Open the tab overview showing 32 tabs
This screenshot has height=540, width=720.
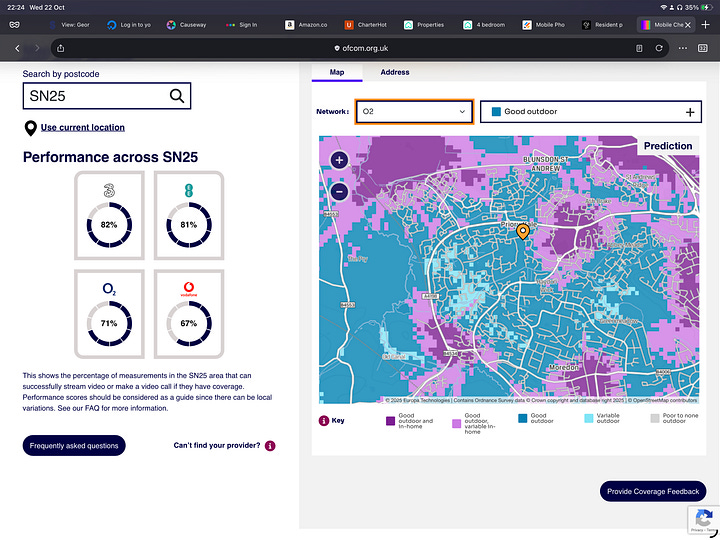703,48
